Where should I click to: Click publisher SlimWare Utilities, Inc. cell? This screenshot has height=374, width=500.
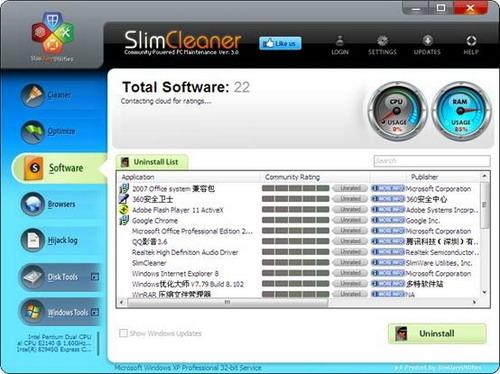pyautogui.click(x=439, y=263)
